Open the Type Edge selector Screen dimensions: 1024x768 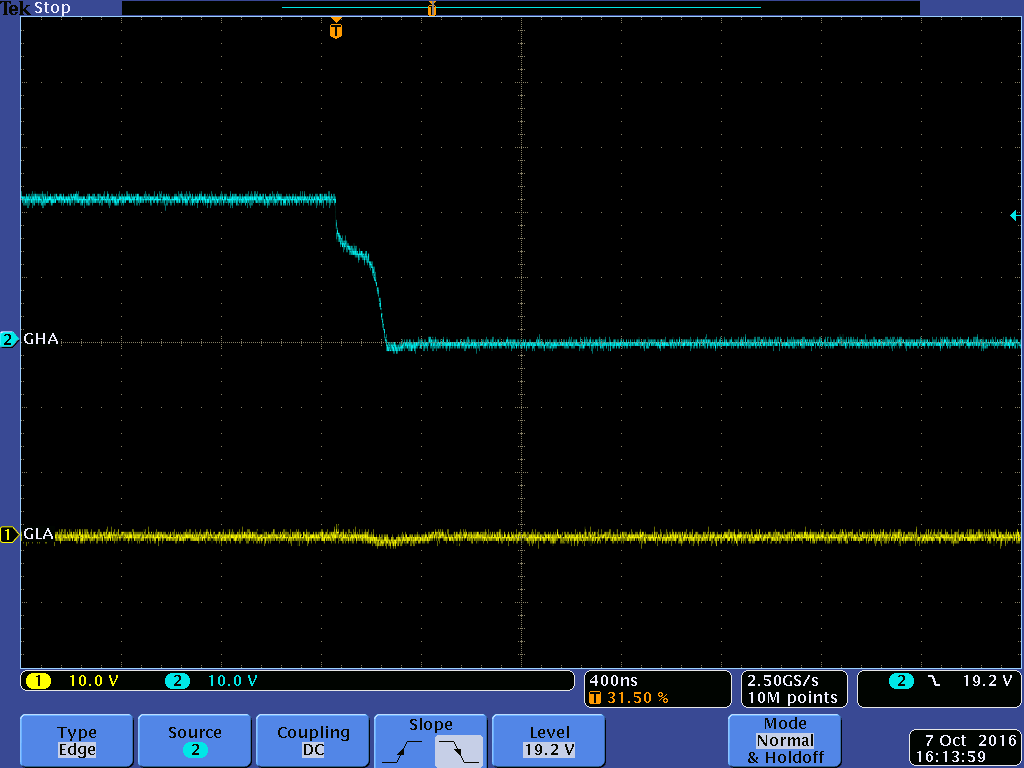[x=75, y=740]
